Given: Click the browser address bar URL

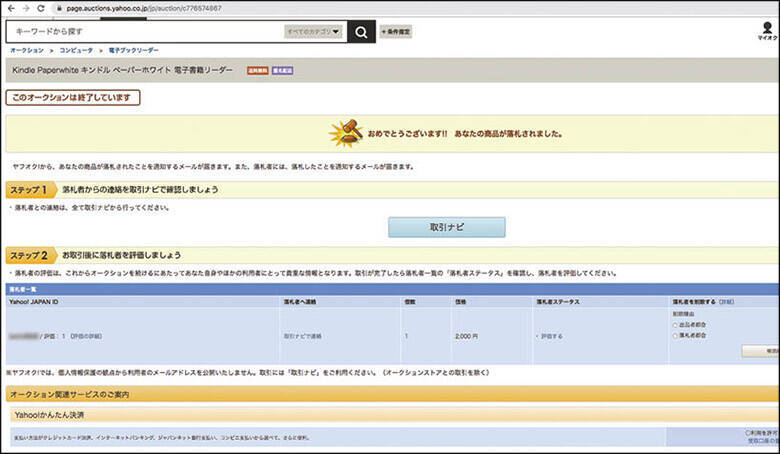Looking at the screenshot, I should (150, 7).
